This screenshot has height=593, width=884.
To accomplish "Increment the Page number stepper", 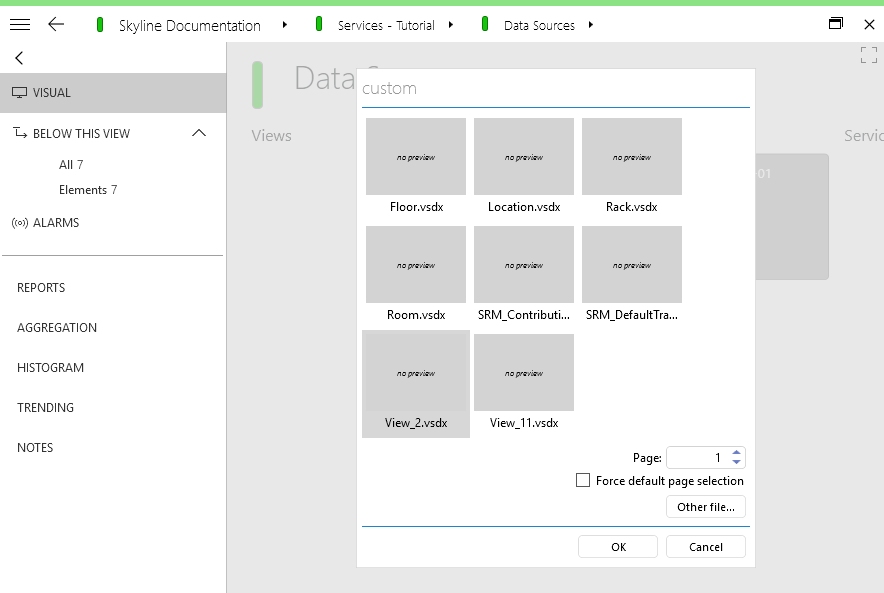I will (737, 452).
